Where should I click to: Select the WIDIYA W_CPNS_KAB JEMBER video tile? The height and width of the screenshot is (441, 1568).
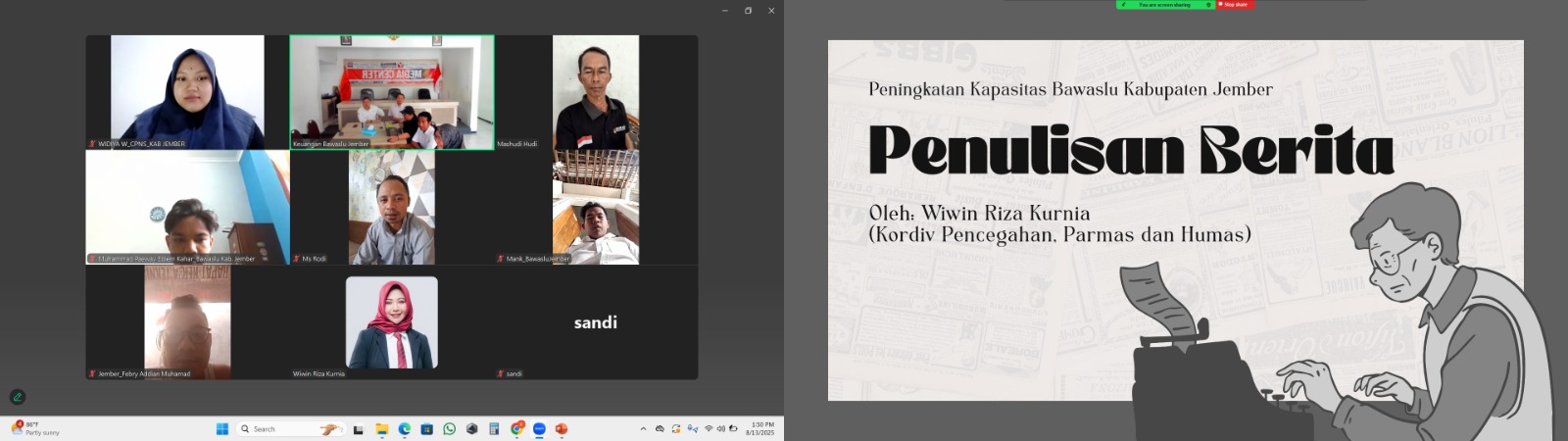187,92
